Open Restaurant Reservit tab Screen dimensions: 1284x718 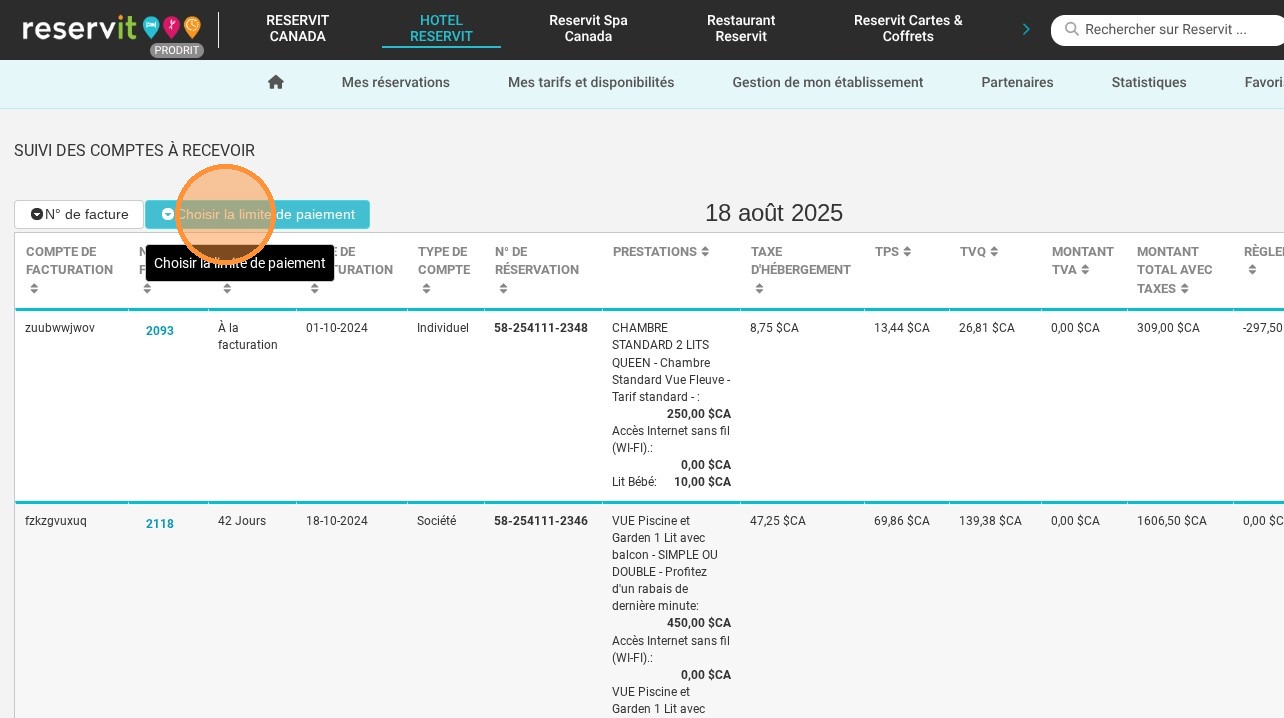click(741, 28)
